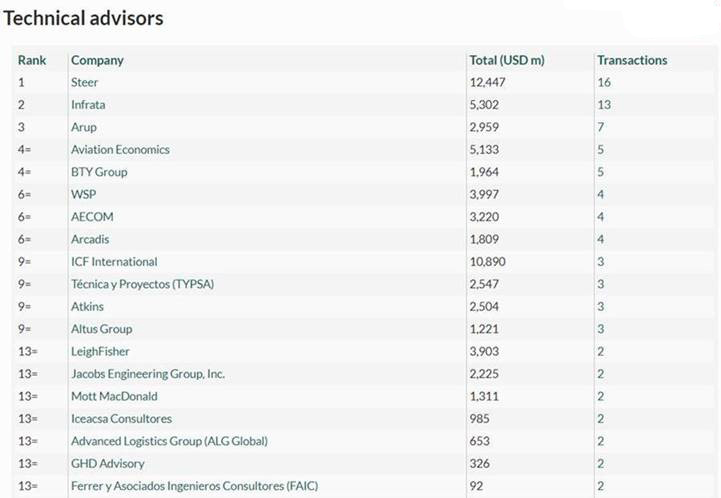Select transactions count 7 for Arup

[x=601, y=127]
